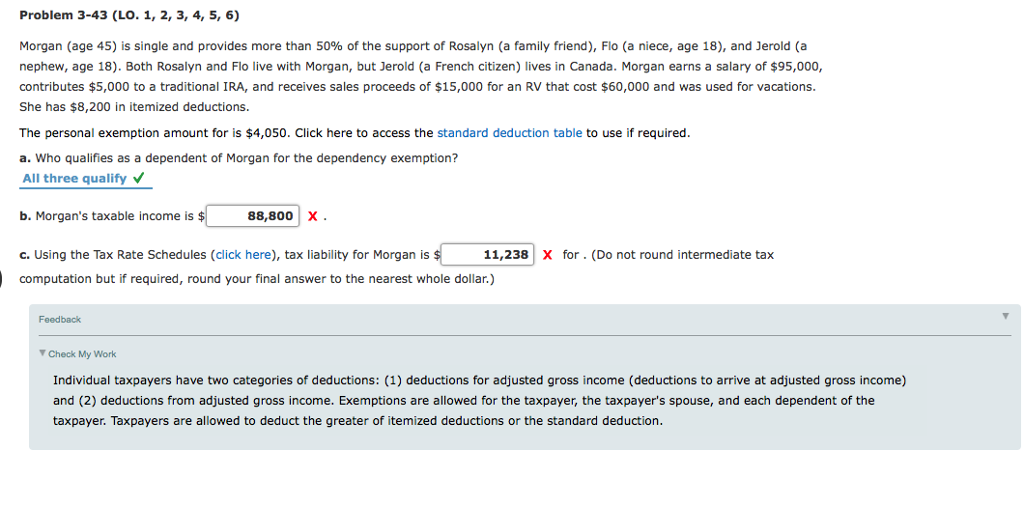Collapse the Feedback panel using the right arrow
The image size is (1024, 507).
[x=1006, y=316]
